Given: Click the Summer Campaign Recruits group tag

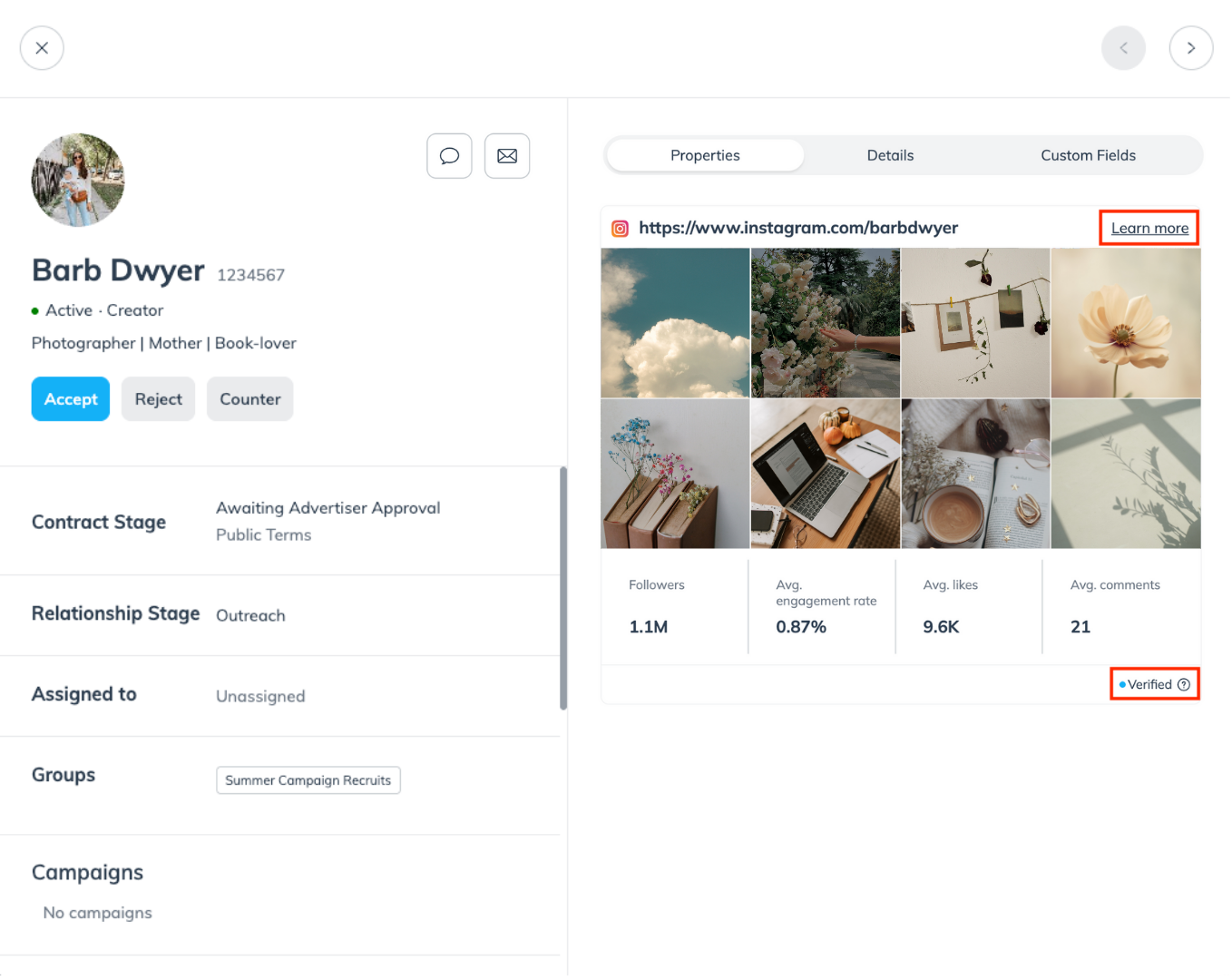Looking at the screenshot, I should (308, 780).
